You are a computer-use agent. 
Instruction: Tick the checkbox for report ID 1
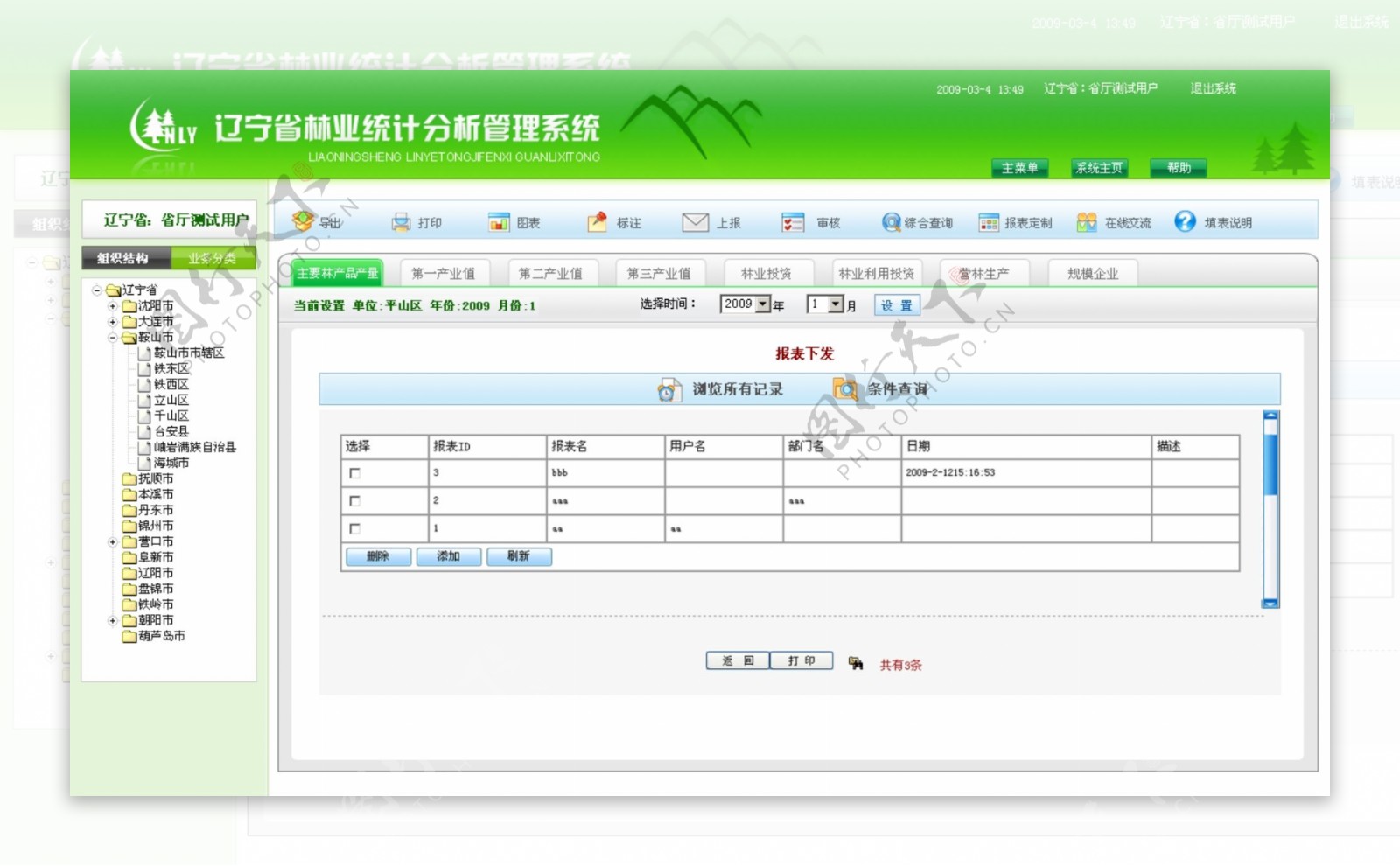(x=354, y=529)
